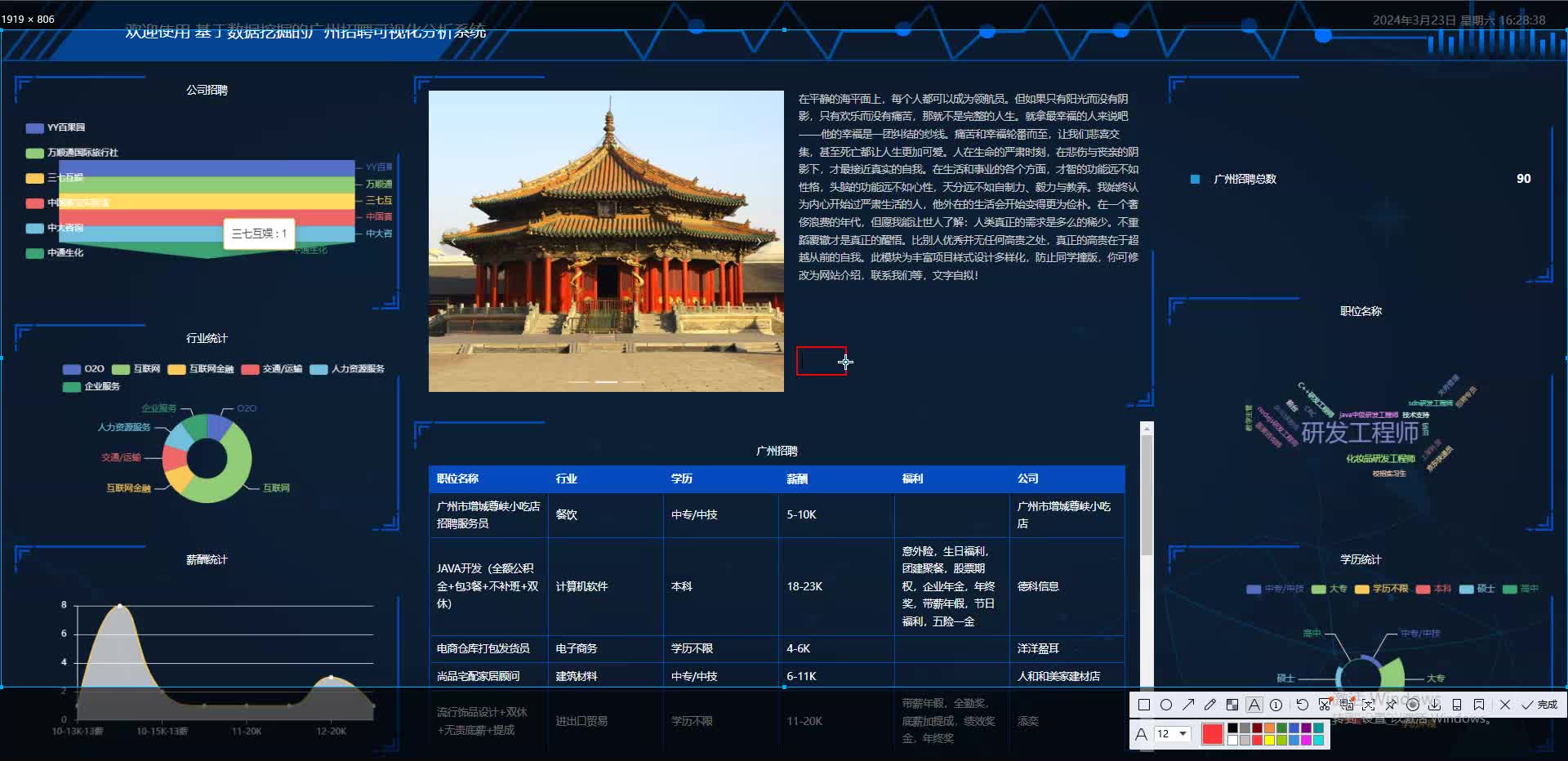Screen dimensions: 1568x761
Task: Click 化妆品研发工程师 in the word cloud
Action: pyautogui.click(x=1380, y=459)
